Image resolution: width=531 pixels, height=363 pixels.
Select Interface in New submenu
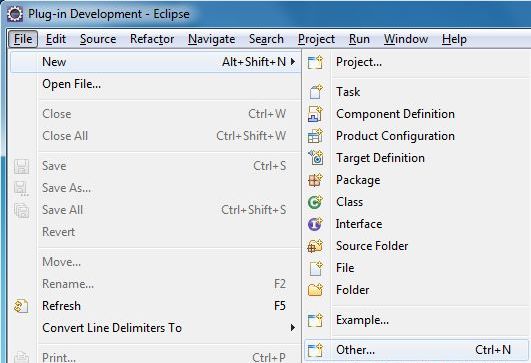click(x=416, y=224)
